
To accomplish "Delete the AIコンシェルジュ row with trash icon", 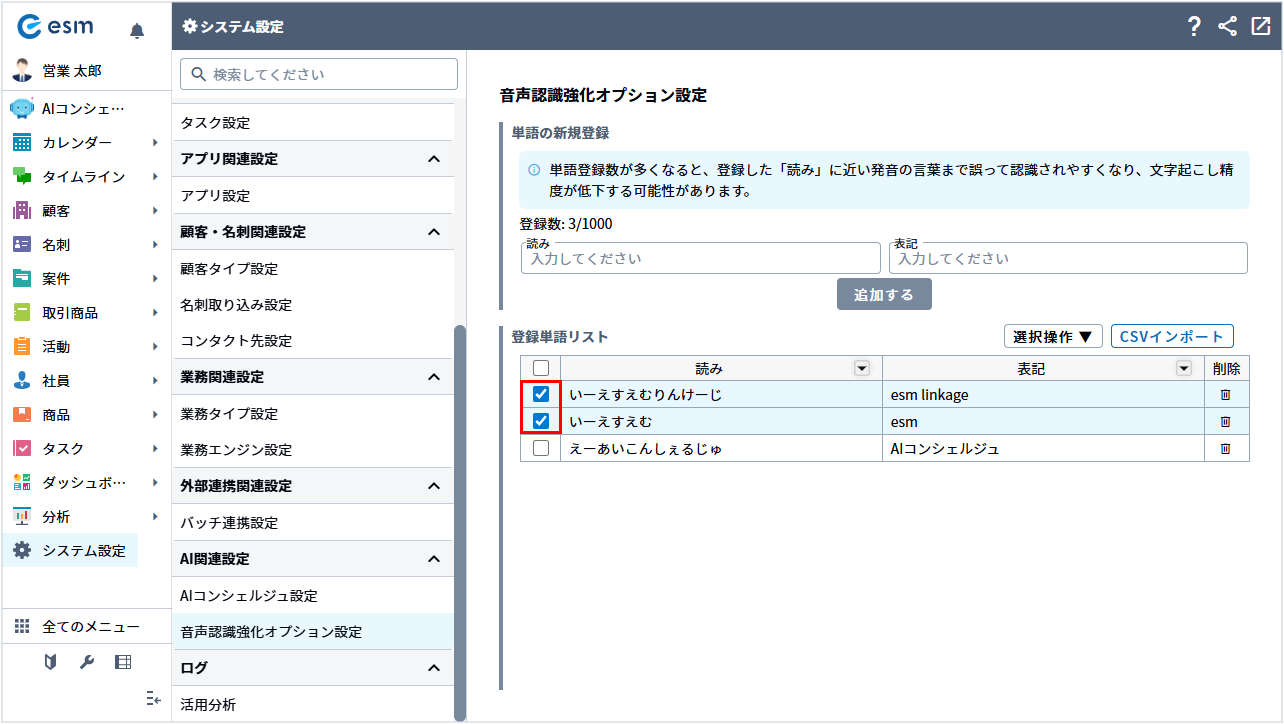I will pyautogui.click(x=1225, y=449).
